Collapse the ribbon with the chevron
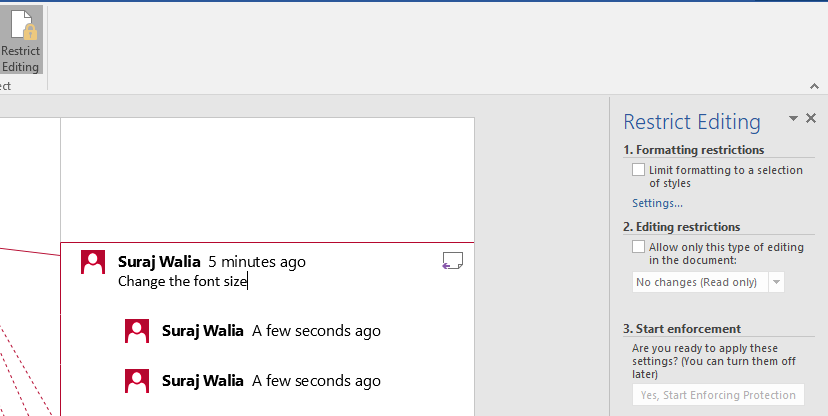Screen dimensions: 828x416 814,86
